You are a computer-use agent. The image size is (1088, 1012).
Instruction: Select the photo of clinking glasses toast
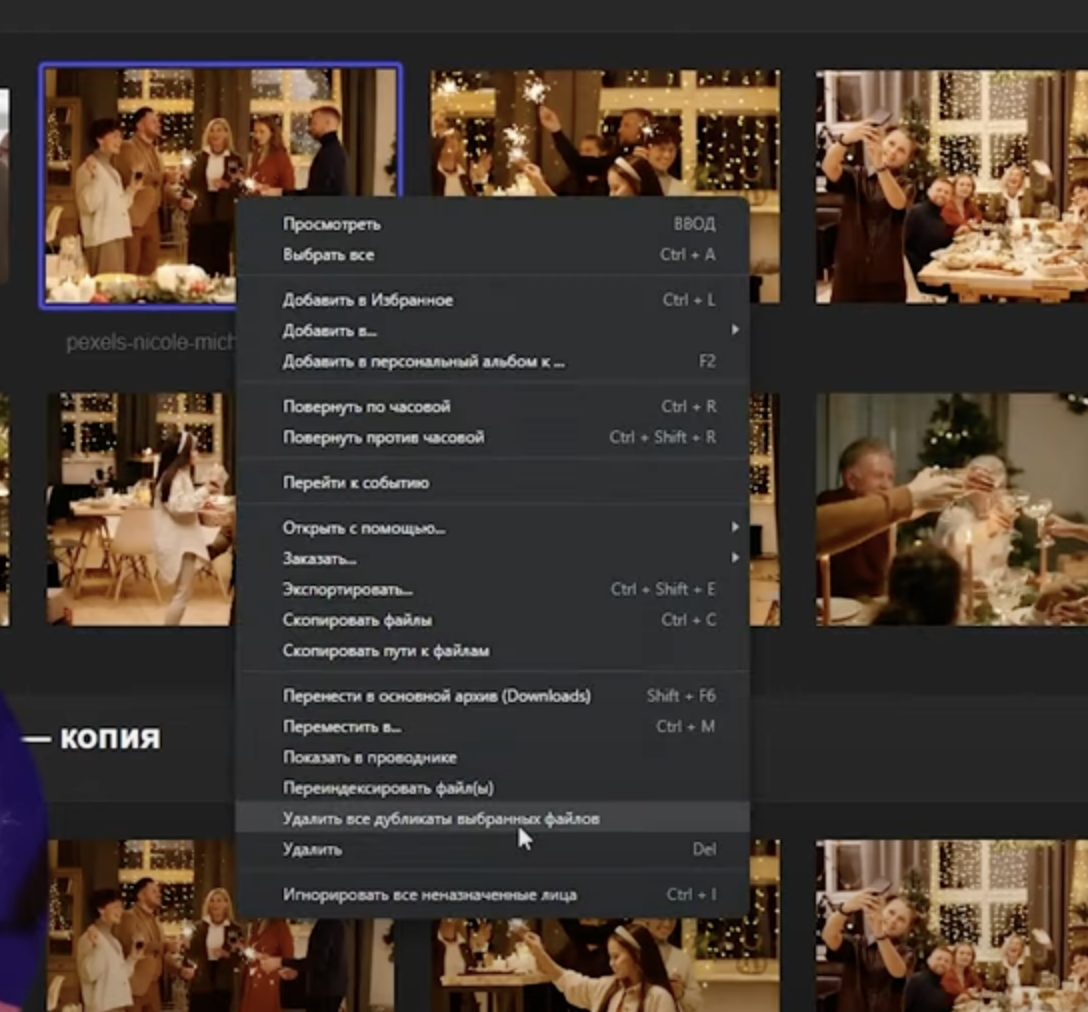click(952, 509)
